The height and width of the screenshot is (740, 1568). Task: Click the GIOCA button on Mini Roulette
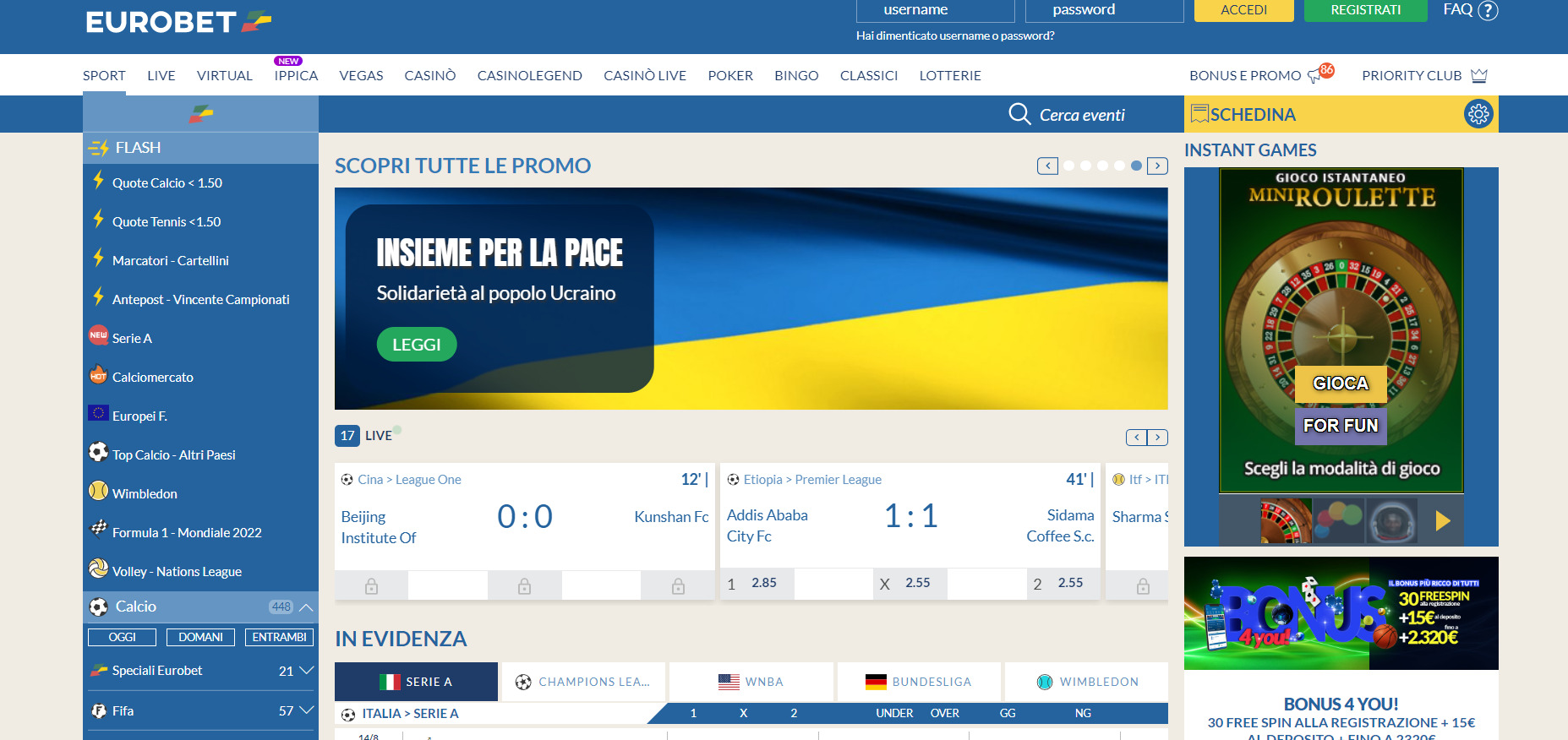click(x=1341, y=384)
